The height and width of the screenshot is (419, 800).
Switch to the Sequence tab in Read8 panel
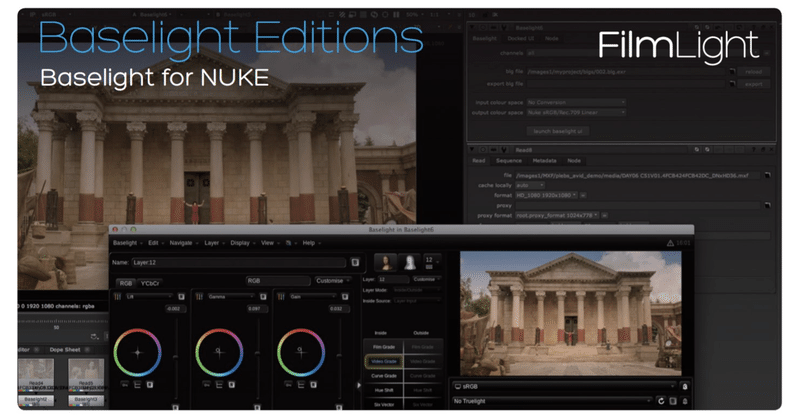pos(509,160)
